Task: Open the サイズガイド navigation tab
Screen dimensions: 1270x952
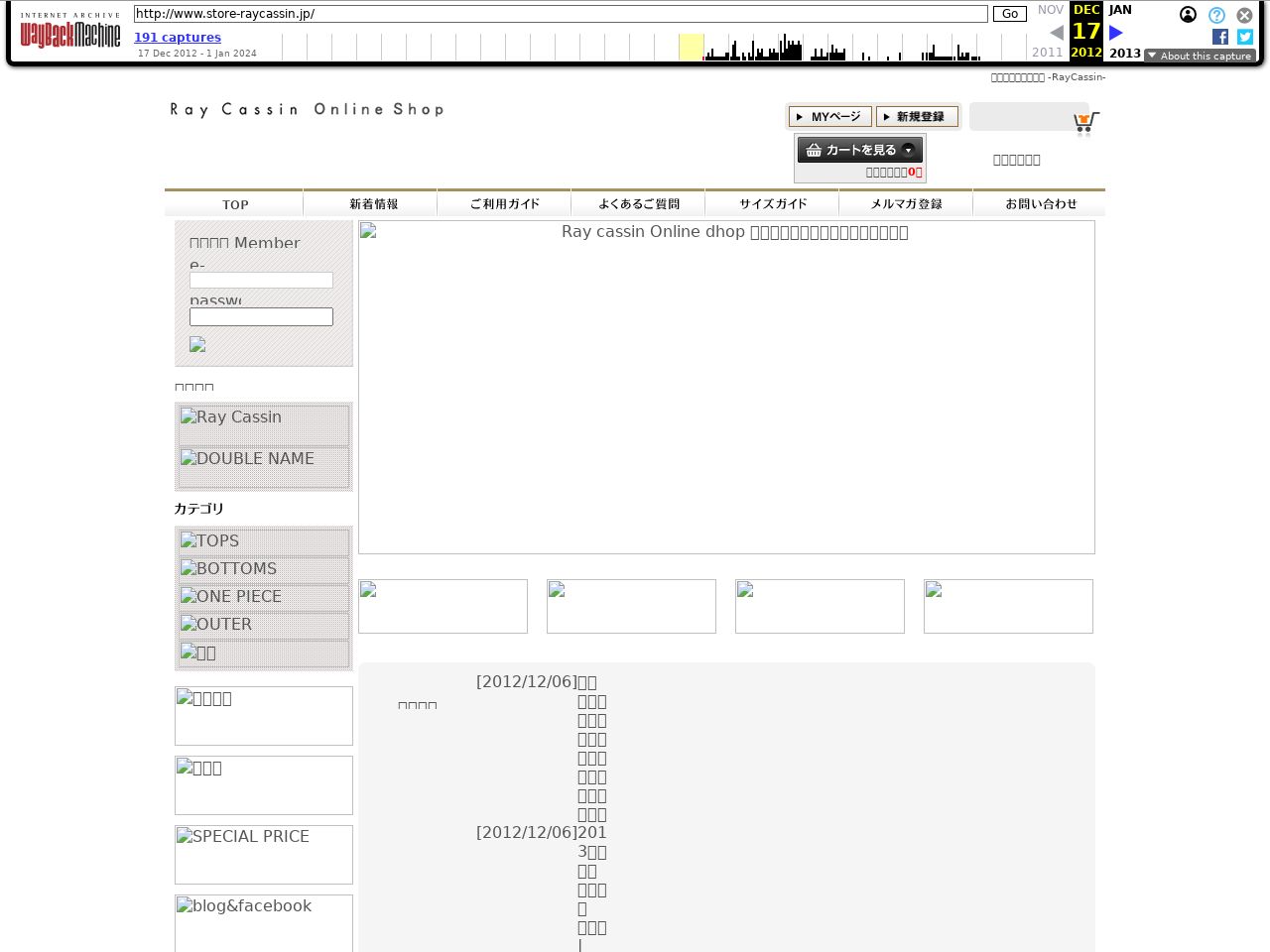Action: coord(773,203)
